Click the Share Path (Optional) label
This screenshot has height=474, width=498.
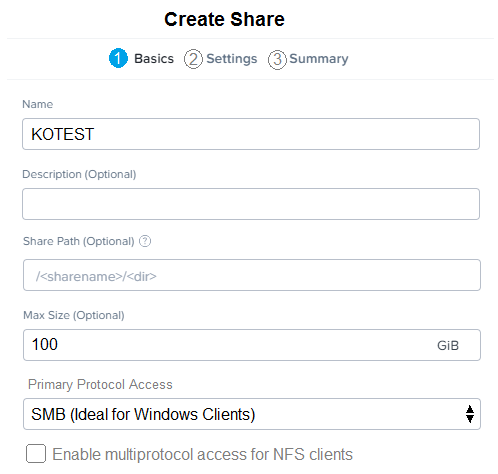pyautogui.click(x=79, y=241)
